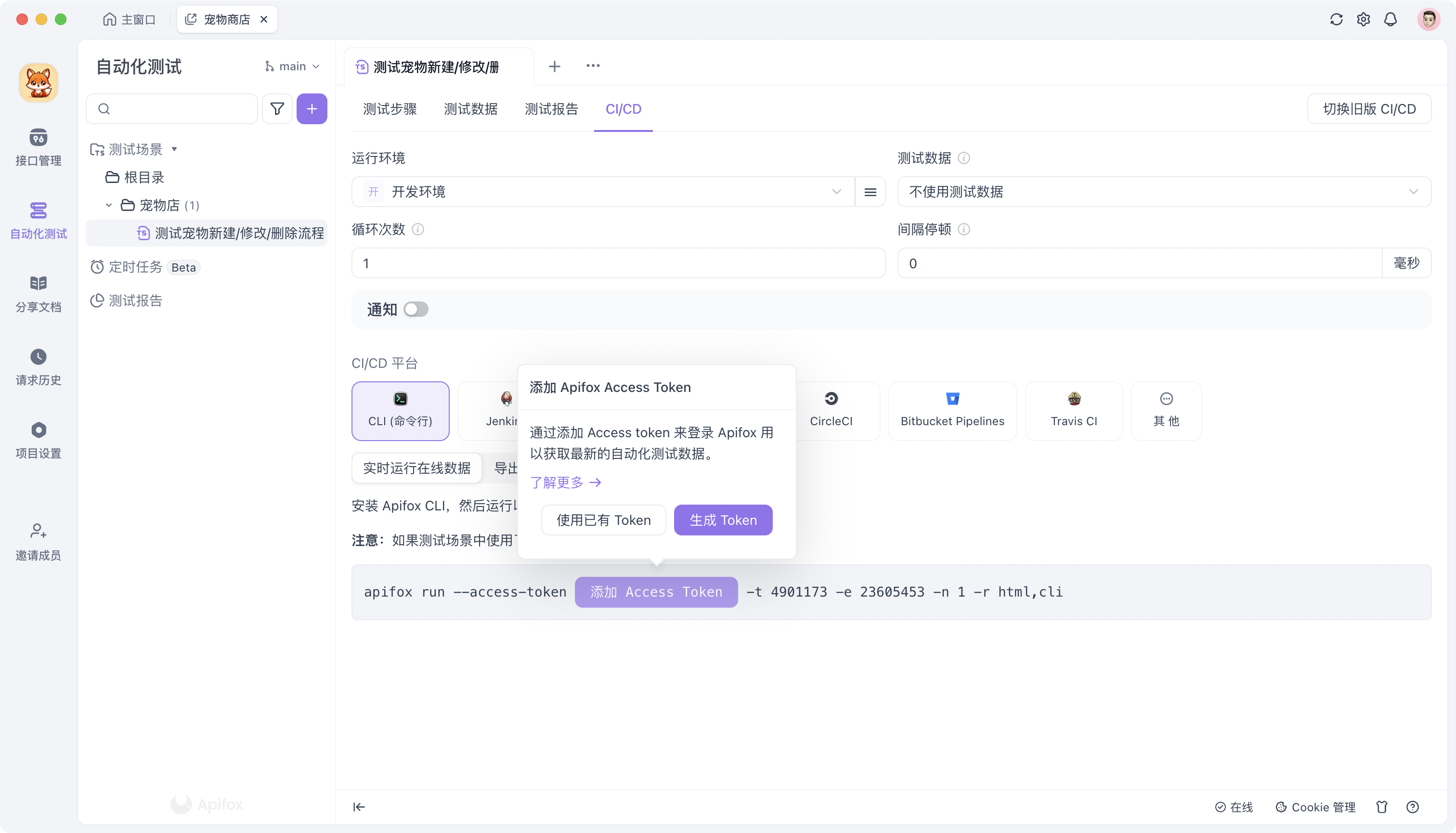Collapse the 宠物店 folder in the tree

click(x=108, y=205)
